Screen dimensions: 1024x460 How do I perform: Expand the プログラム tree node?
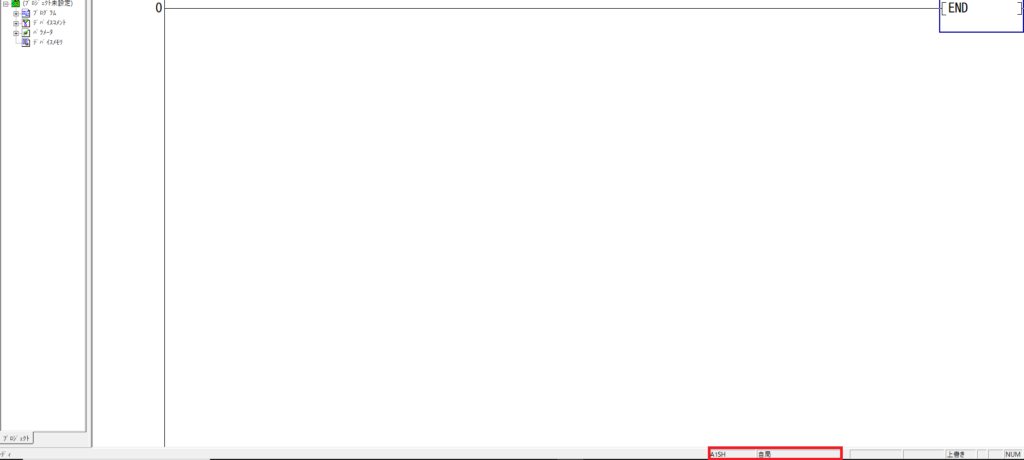(16, 14)
